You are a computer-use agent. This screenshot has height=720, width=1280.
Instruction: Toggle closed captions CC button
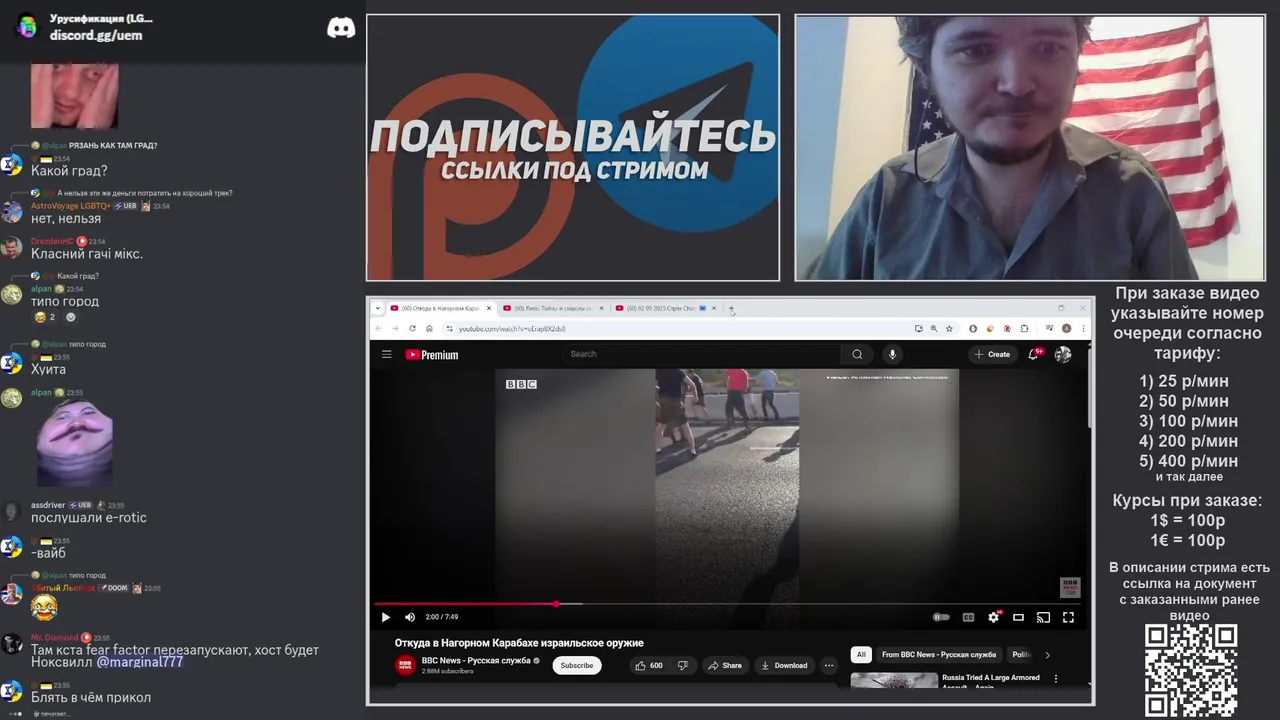click(968, 617)
